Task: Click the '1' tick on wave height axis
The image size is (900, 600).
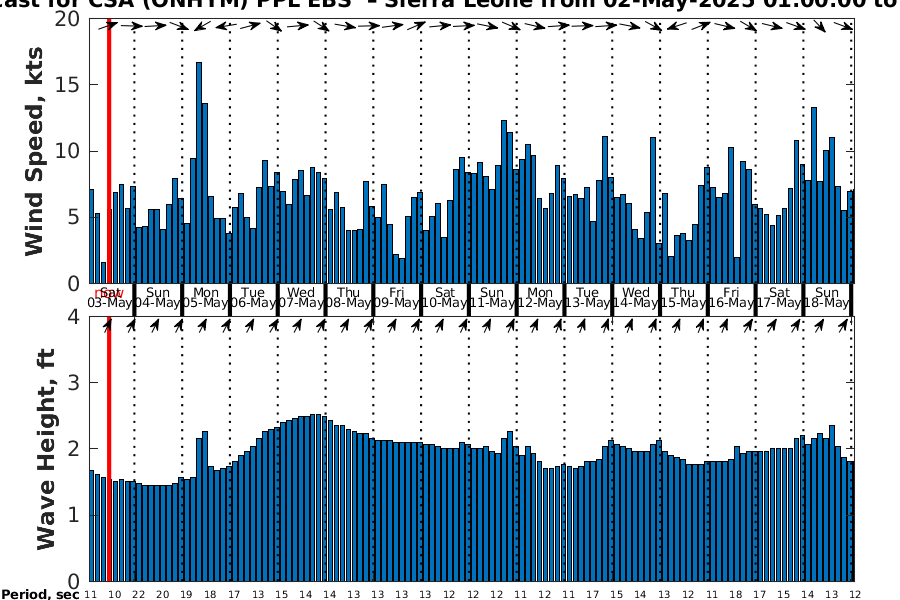Action: 74,515
